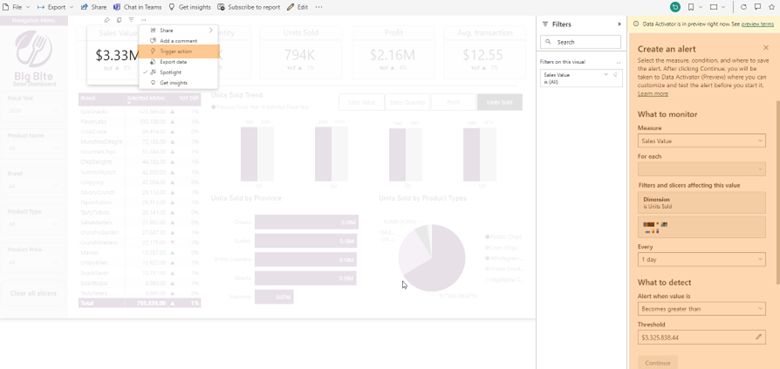Add report to favorites with star icon
This screenshot has width=780, height=369.
pos(772,7)
